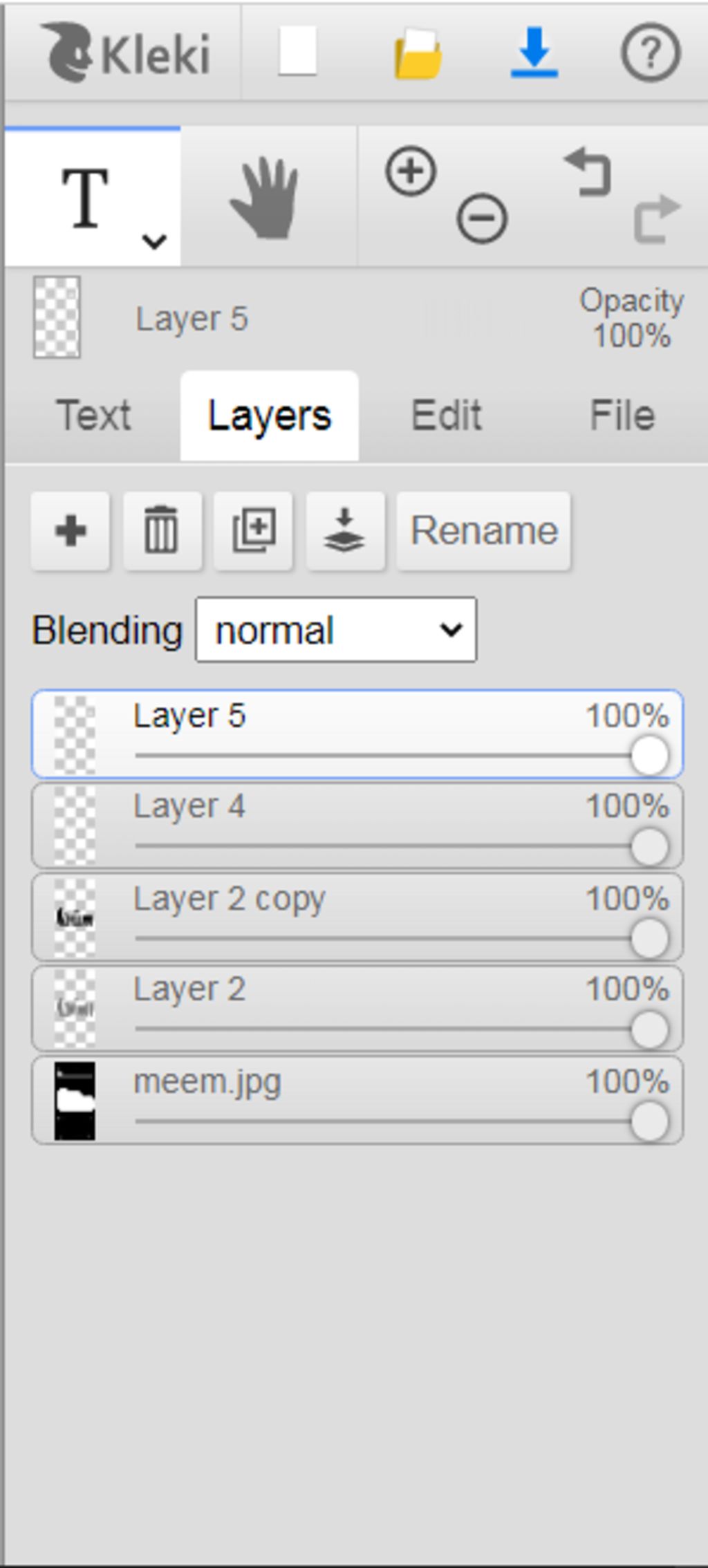Click the redo arrow icon

point(656,219)
